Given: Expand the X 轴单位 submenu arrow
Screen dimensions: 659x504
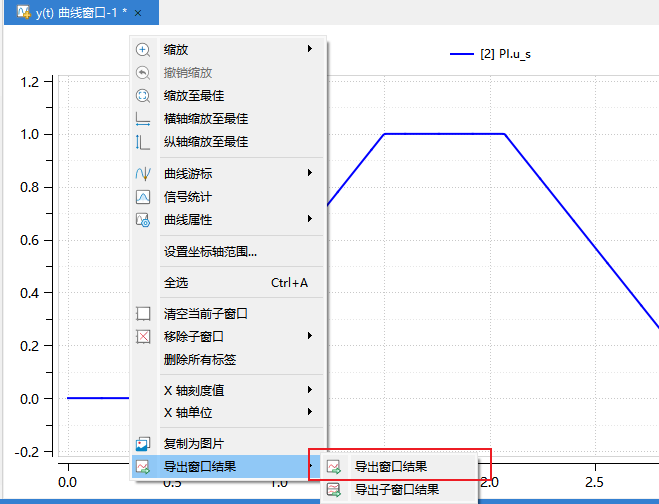Looking at the screenshot, I should pos(310,412).
